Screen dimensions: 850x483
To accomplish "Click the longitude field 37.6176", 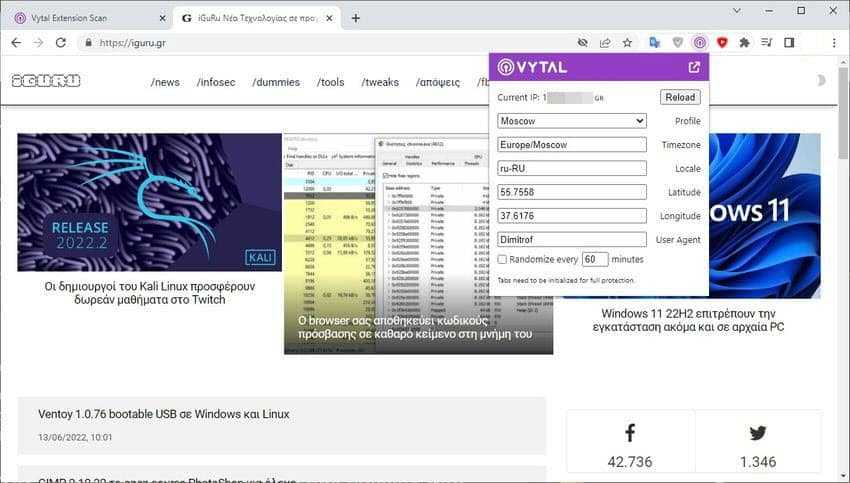I will pyautogui.click(x=572, y=216).
